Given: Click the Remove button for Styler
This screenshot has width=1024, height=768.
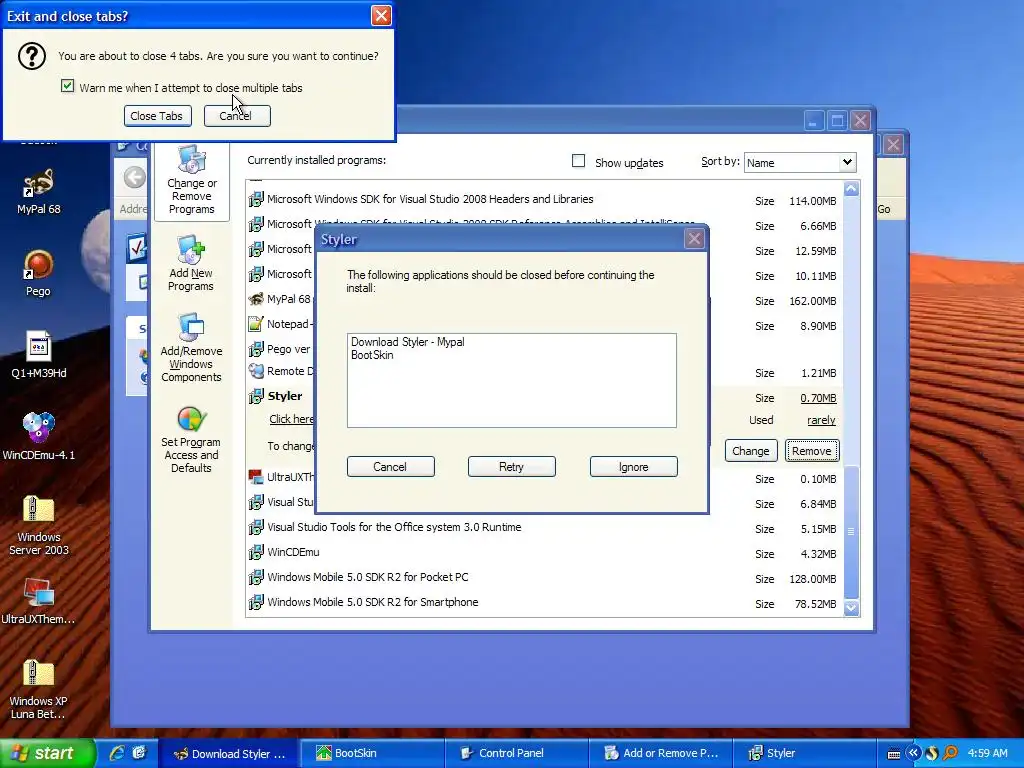Looking at the screenshot, I should (x=812, y=451).
